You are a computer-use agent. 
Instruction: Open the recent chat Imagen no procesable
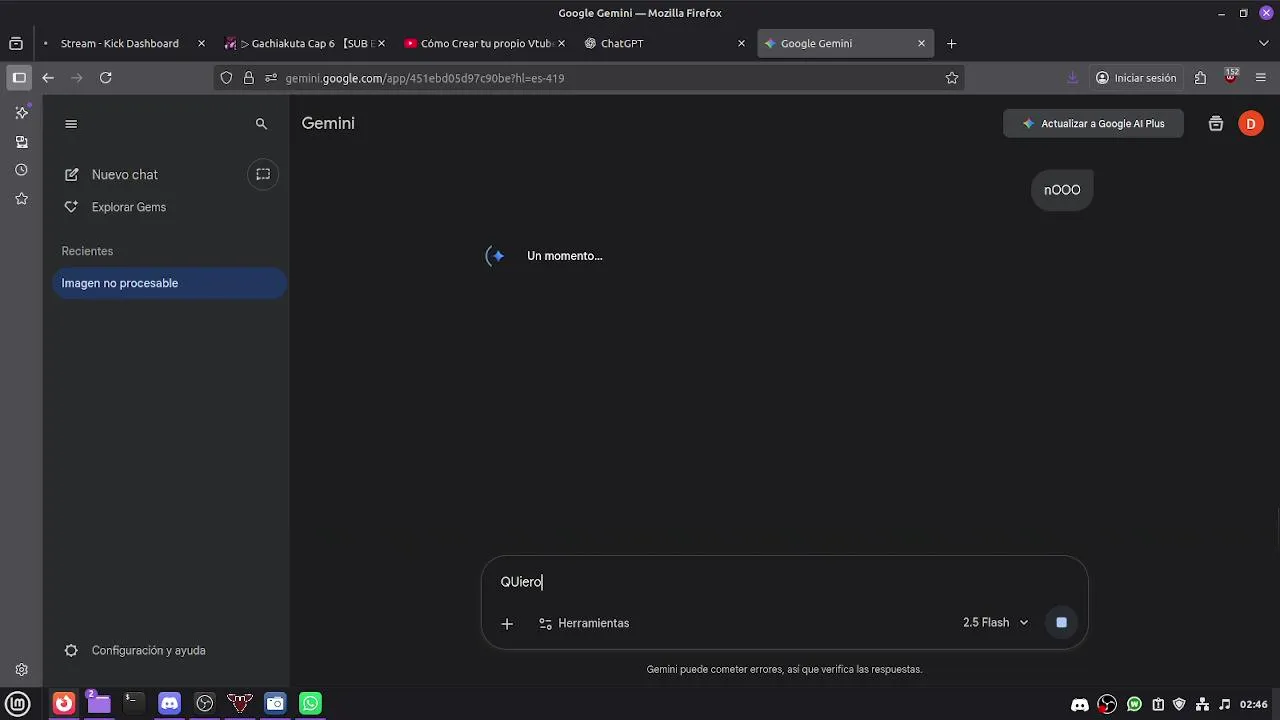click(169, 283)
